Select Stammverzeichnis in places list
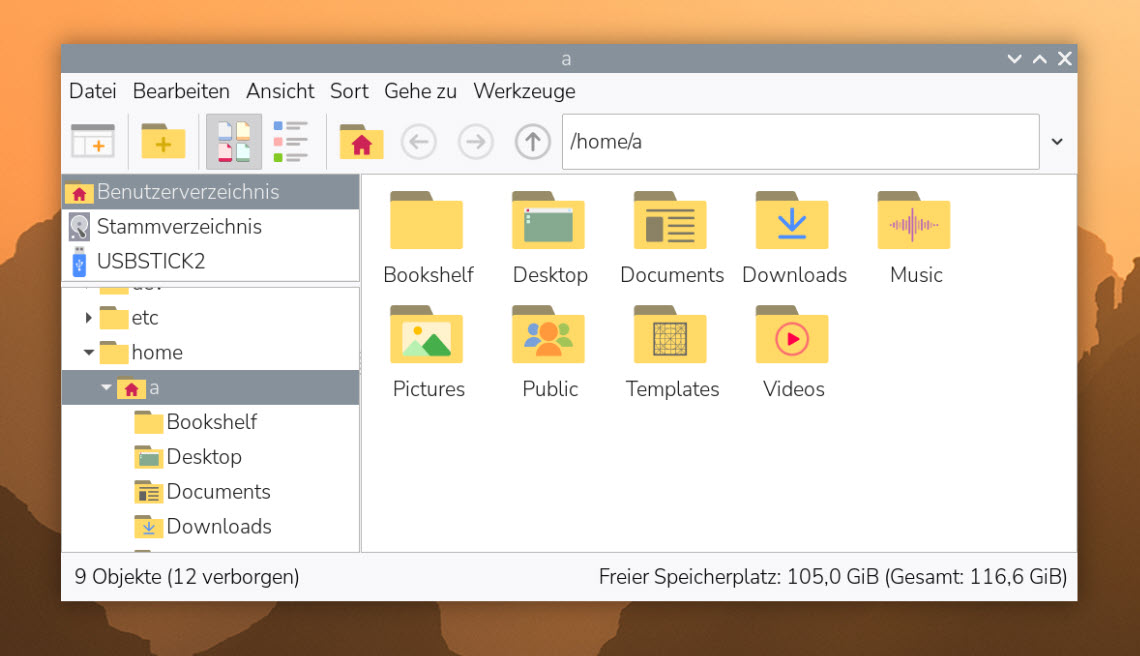The width and height of the screenshot is (1140, 656). 178,227
